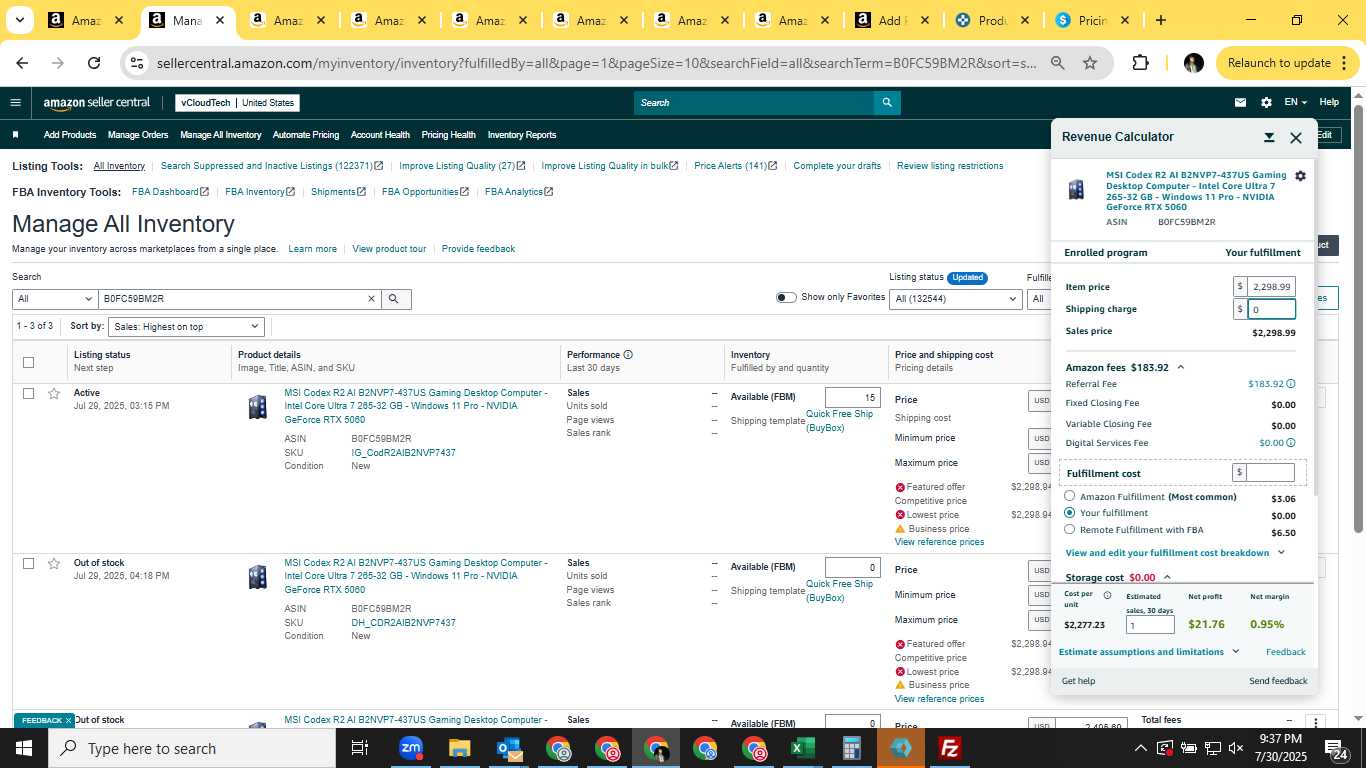Viewport: 1366px width, 768px height.
Task: Open Account Health menu
Action: [380, 135]
